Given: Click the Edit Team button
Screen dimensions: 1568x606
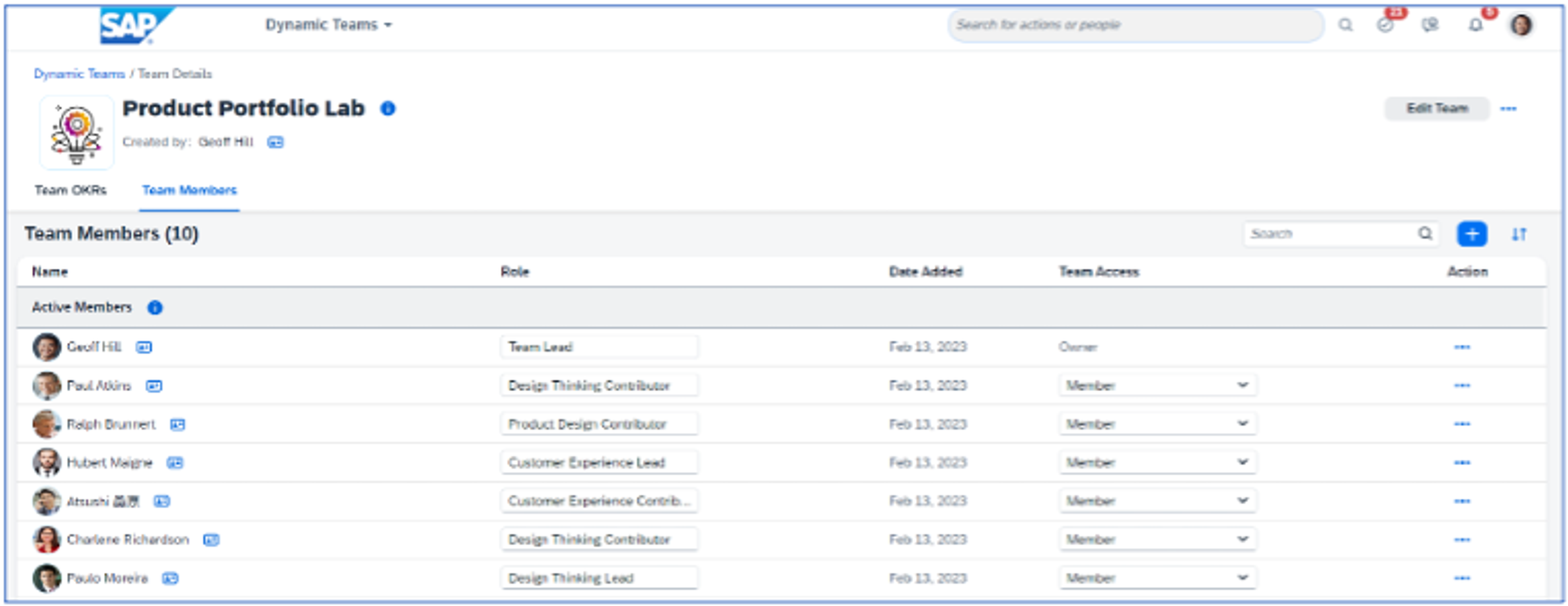Looking at the screenshot, I should click(1437, 109).
